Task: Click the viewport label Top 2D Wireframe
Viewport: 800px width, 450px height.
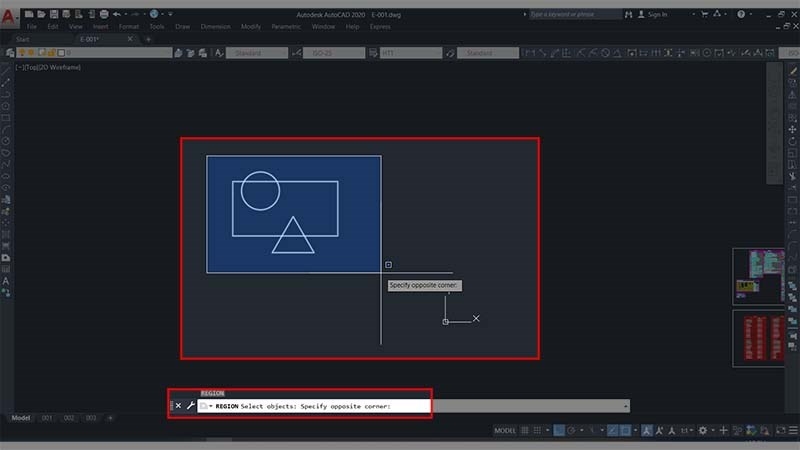Action: tap(48, 67)
